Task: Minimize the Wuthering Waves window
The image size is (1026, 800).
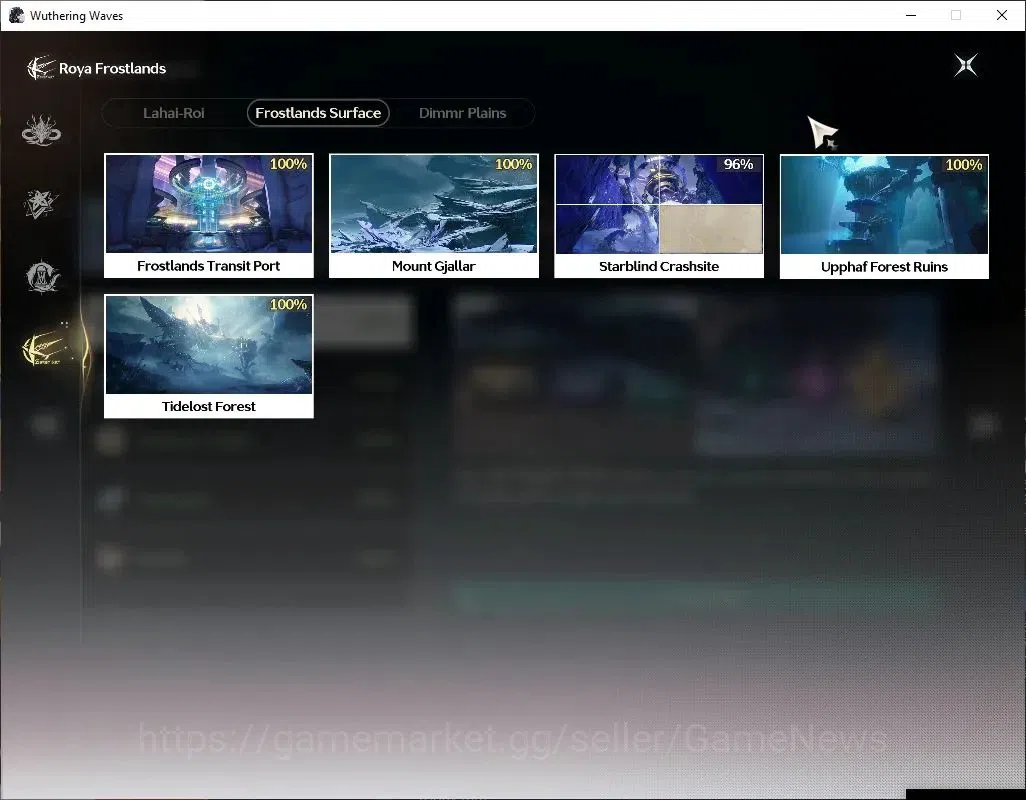Action: (x=911, y=15)
